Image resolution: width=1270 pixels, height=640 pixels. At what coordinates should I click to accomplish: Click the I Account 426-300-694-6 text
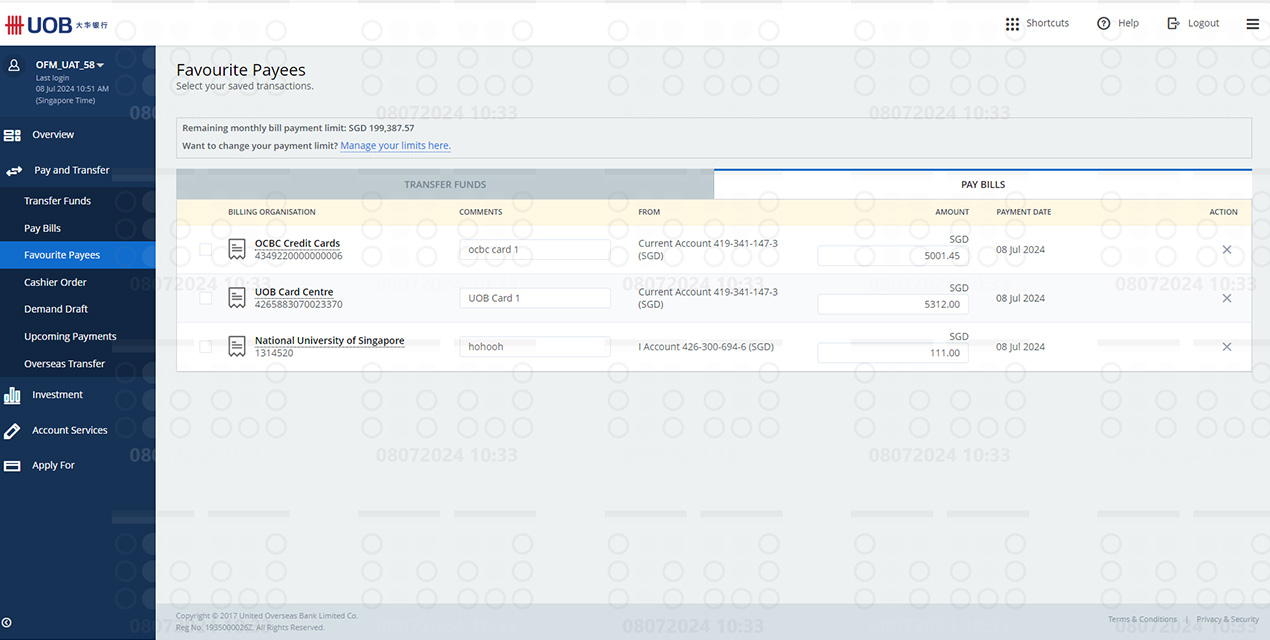point(706,347)
